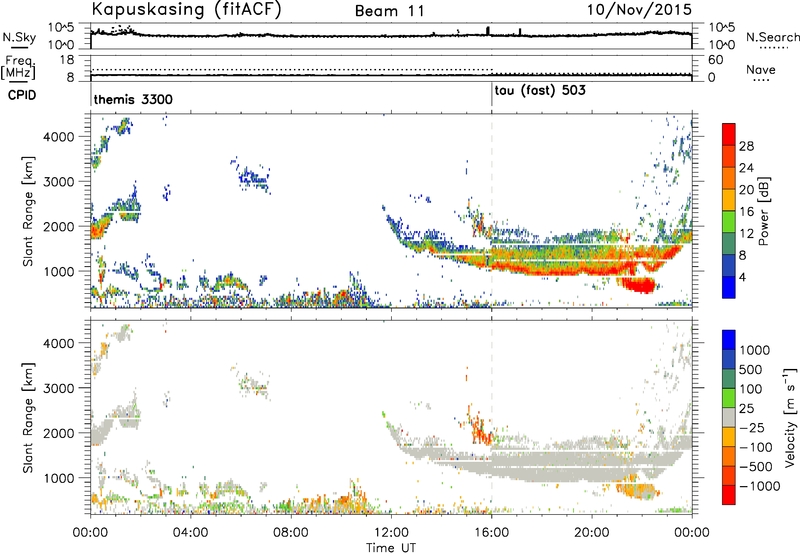Click Slant Range [km] label of power panel
Viewport: 800px width, 554px height.
(28, 211)
